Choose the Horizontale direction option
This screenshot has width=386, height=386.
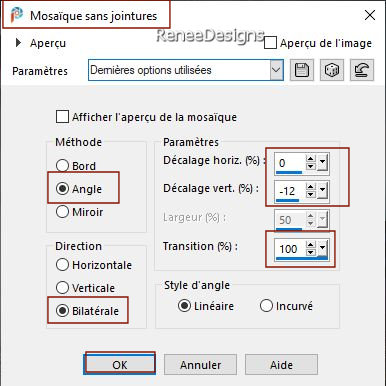[62, 265]
